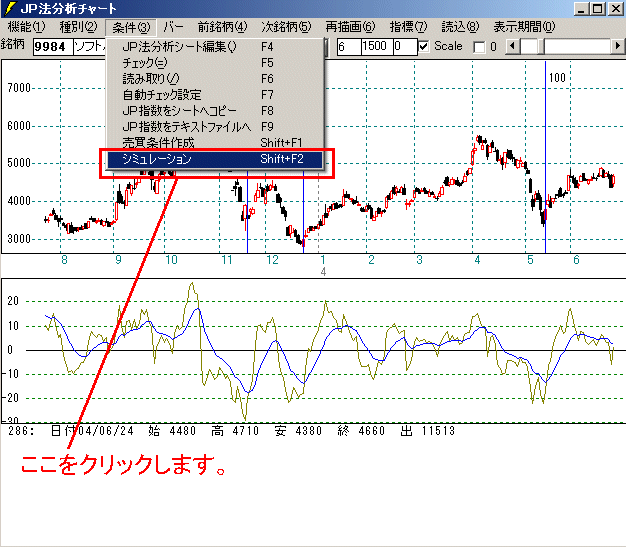Open the 表示期間(0) menu

(x=523, y=27)
